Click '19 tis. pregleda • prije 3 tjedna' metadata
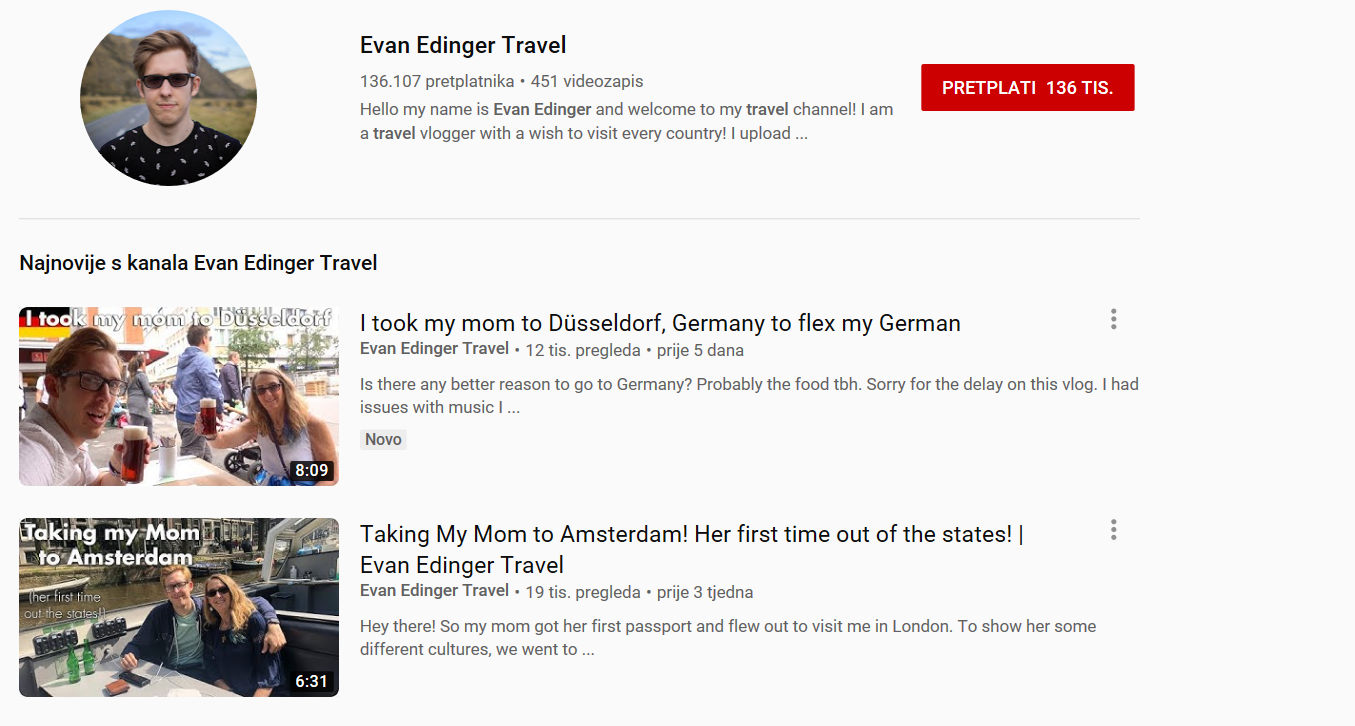Screen dimensions: 1355x726 click(x=639, y=592)
